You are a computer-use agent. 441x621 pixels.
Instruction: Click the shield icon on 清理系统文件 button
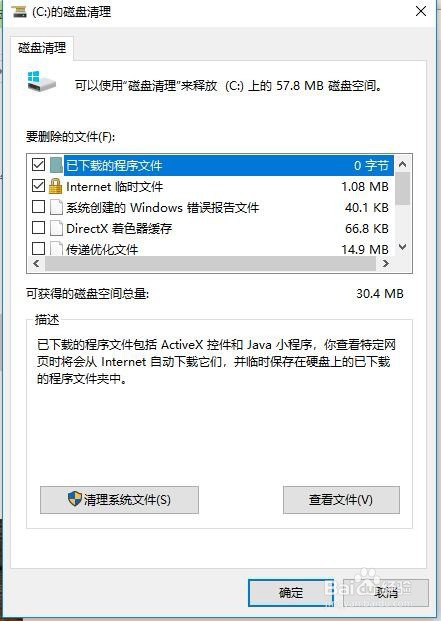[74, 499]
